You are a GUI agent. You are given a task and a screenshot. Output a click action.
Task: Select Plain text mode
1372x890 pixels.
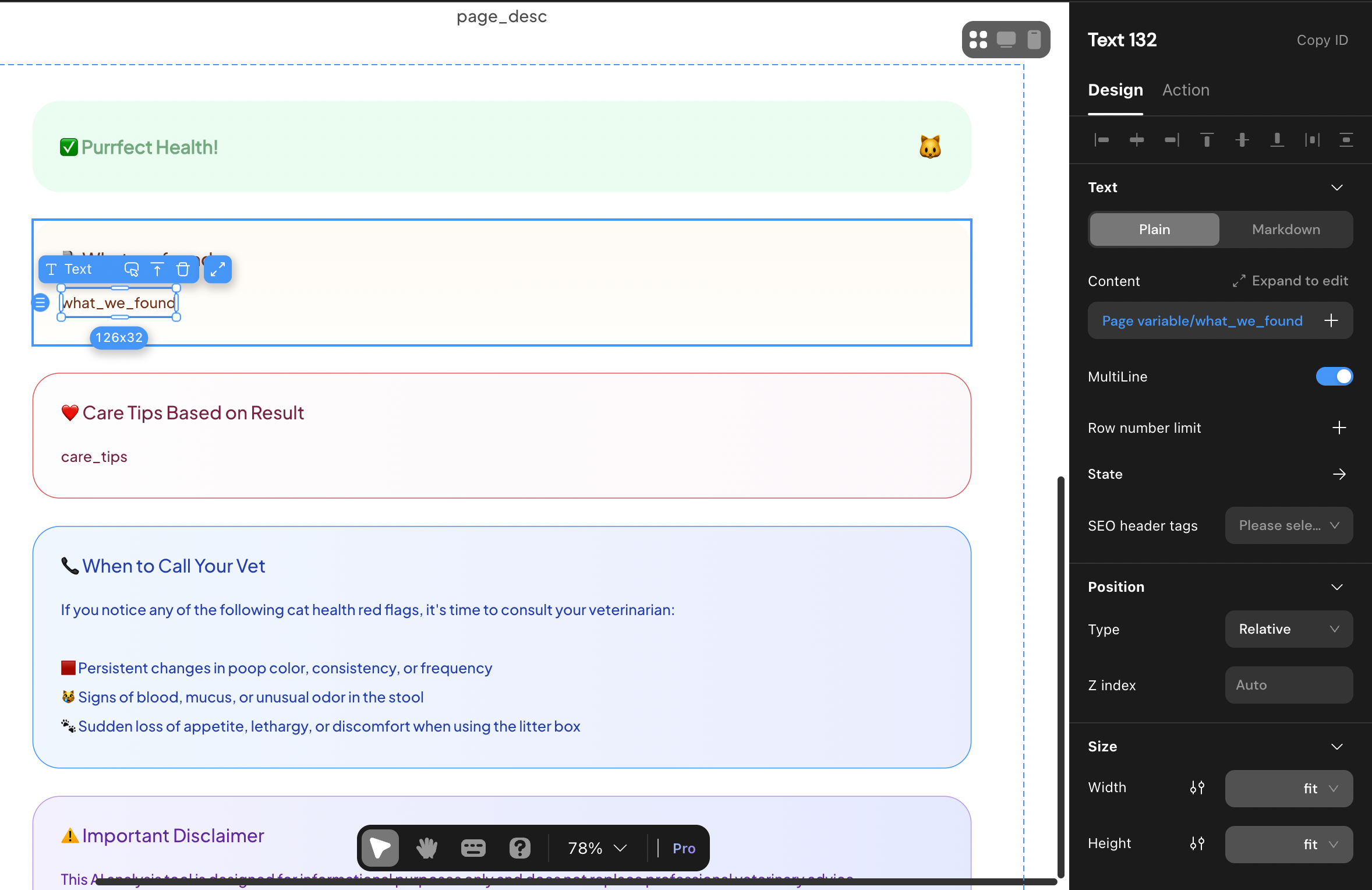pyautogui.click(x=1154, y=229)
